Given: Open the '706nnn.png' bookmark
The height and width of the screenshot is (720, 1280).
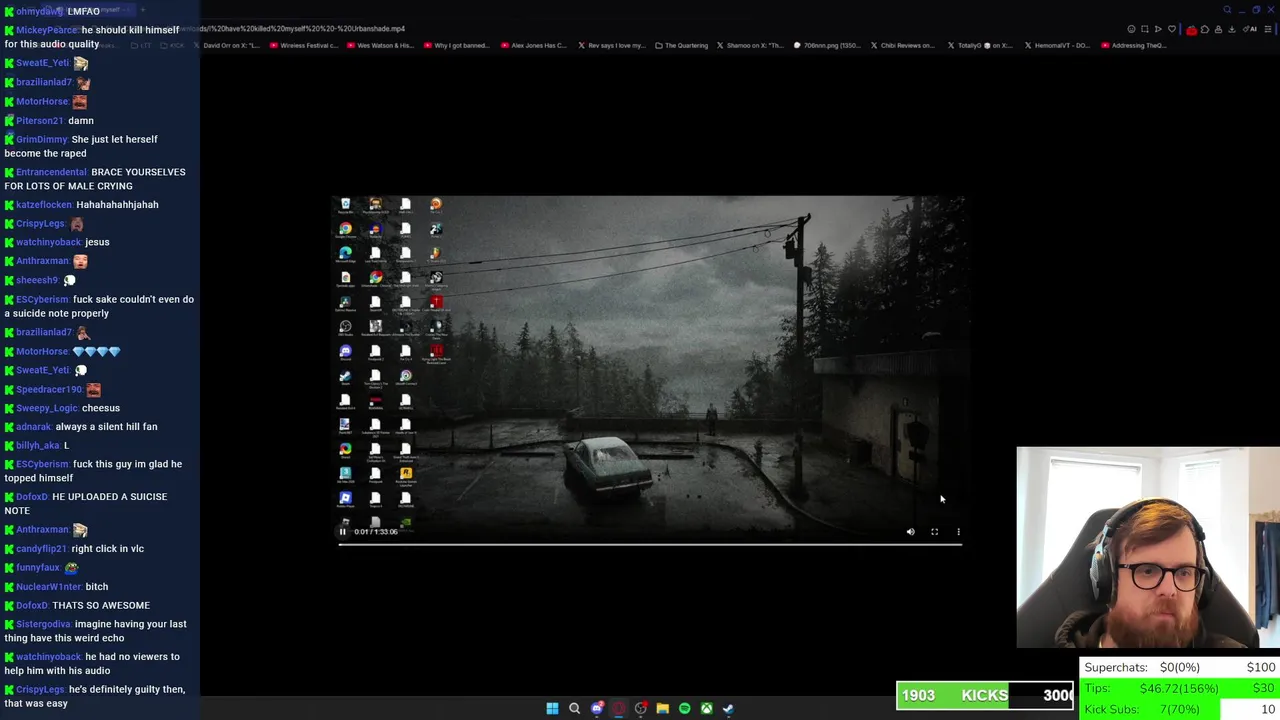Looking at the screenshot, I should (x=828, y=45).
